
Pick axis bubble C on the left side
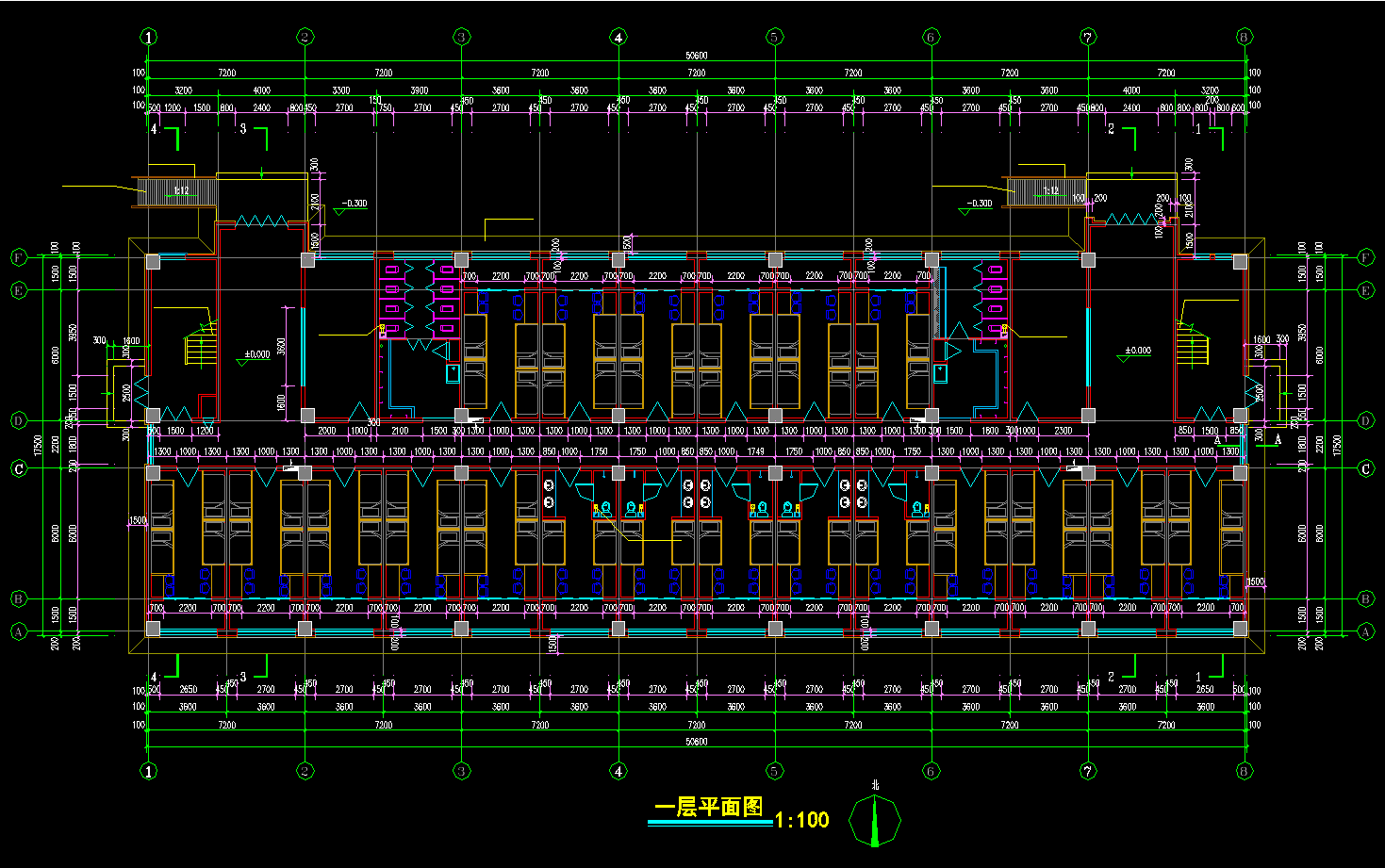pyautogui.click(x=19, y=468)
